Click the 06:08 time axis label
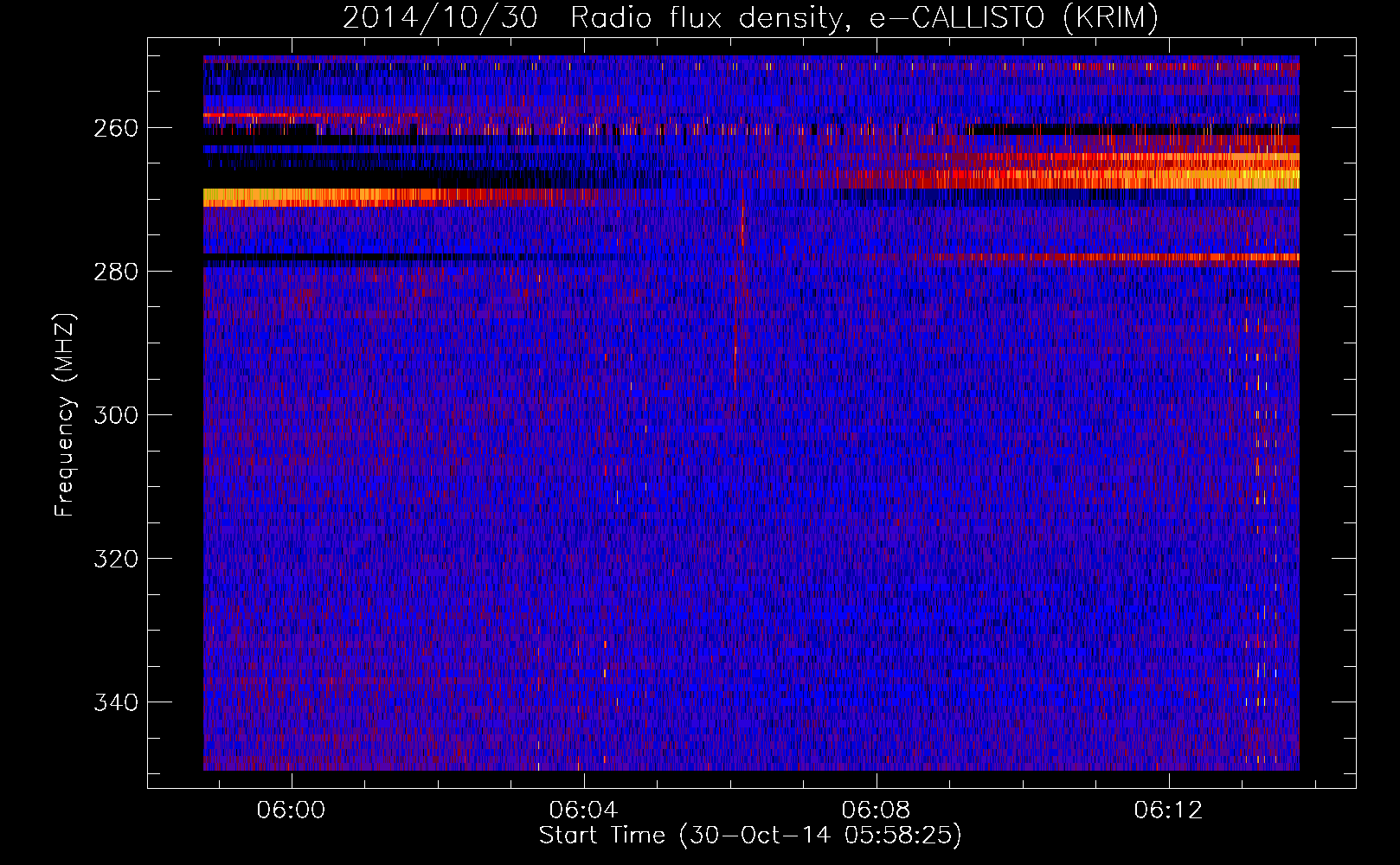 (x=877, y=810)
